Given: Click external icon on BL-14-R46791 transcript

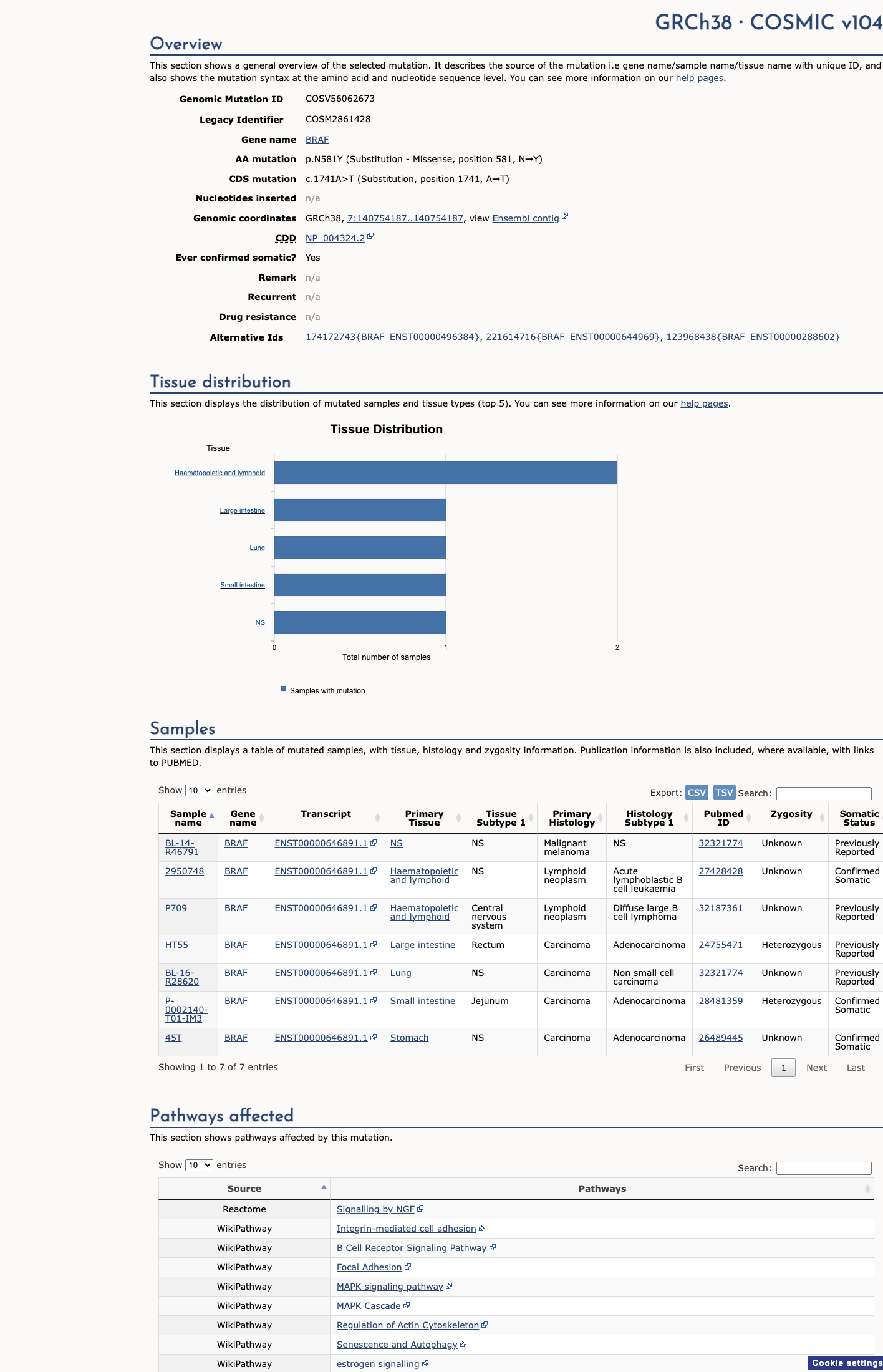Looking at the screenshot, I should coord(374,843).
